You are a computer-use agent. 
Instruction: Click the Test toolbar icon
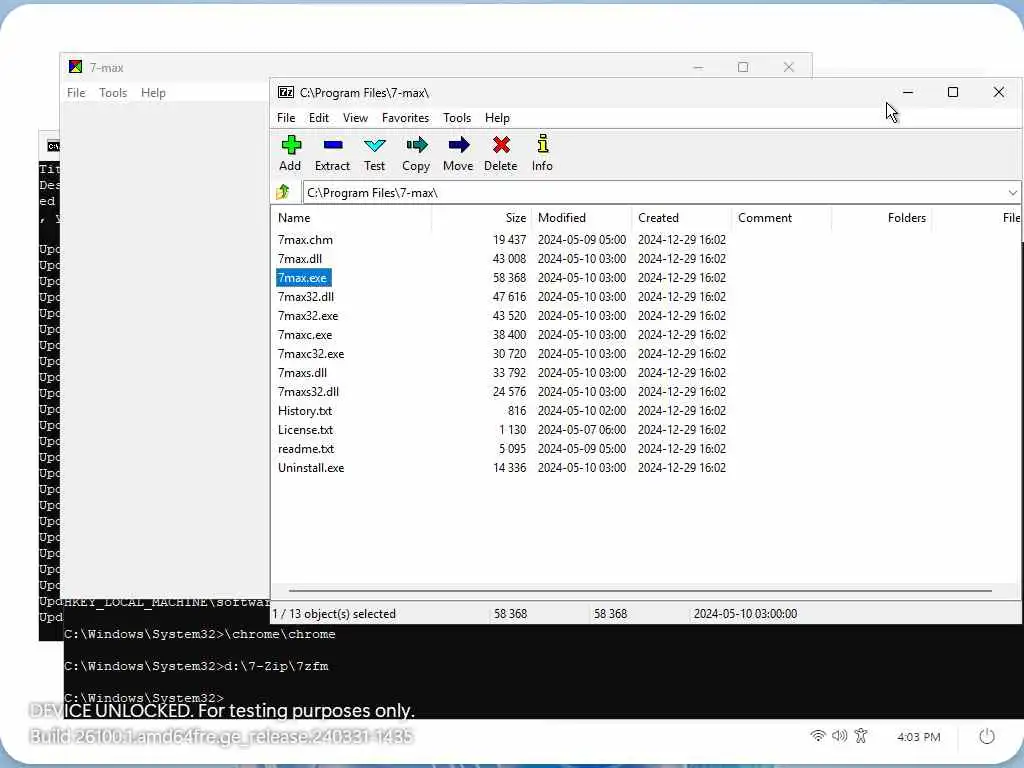pos(374,144)
